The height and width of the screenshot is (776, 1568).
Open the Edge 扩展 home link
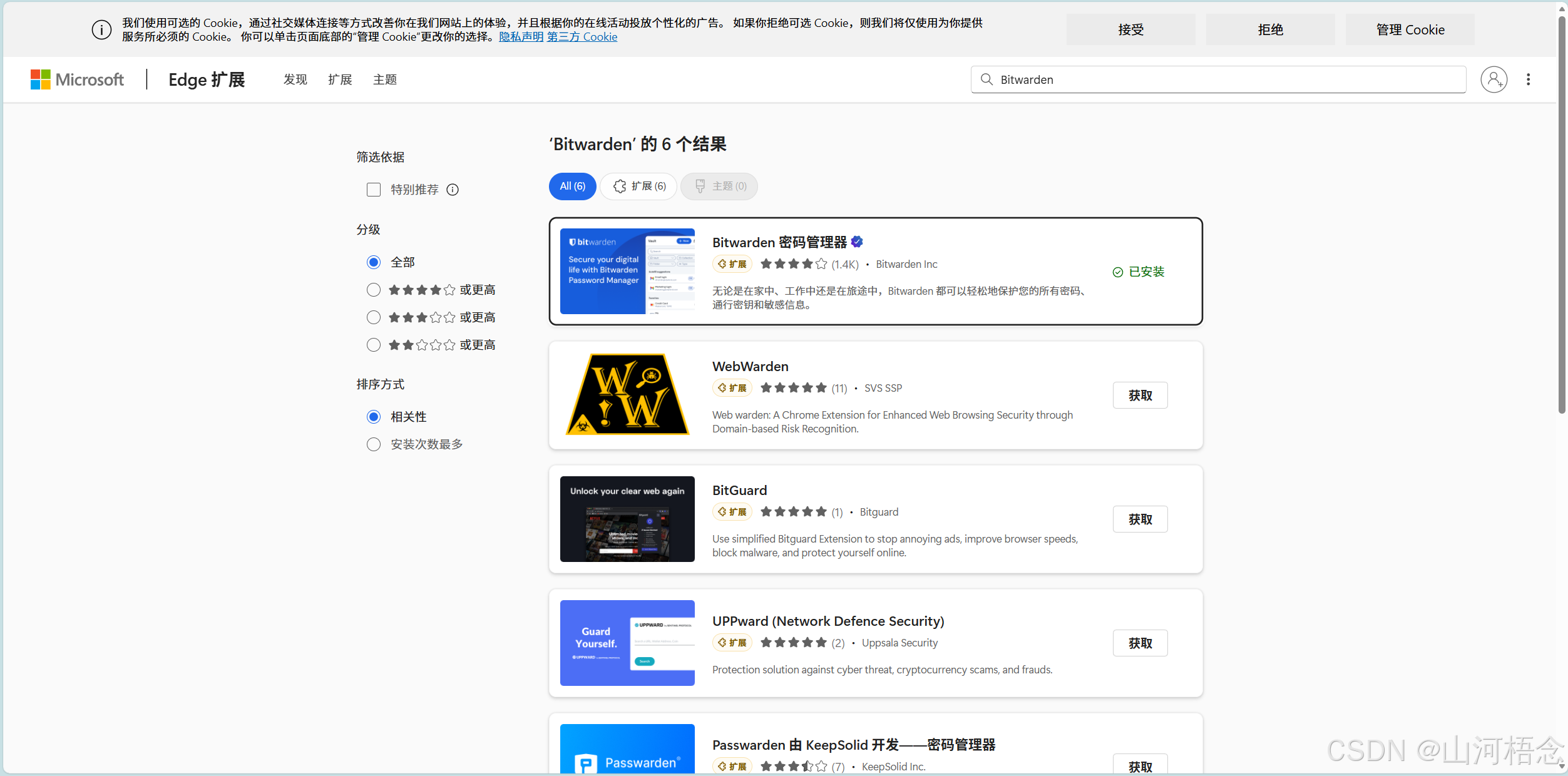(x=207, y=79)
